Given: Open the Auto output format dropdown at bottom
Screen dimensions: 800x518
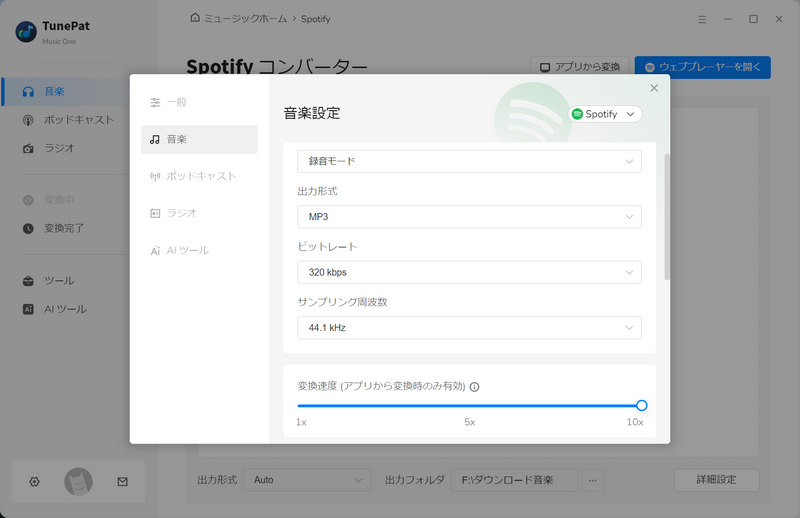Looking at the screenshot, I should click(x=307, y=480).
